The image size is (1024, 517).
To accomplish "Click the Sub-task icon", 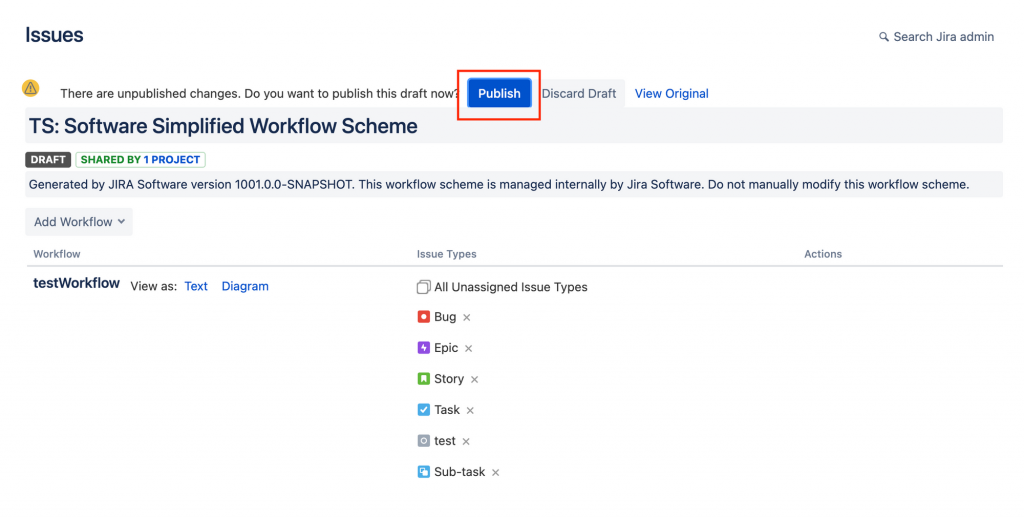I will pyautogui.click(x=424, y=472).
